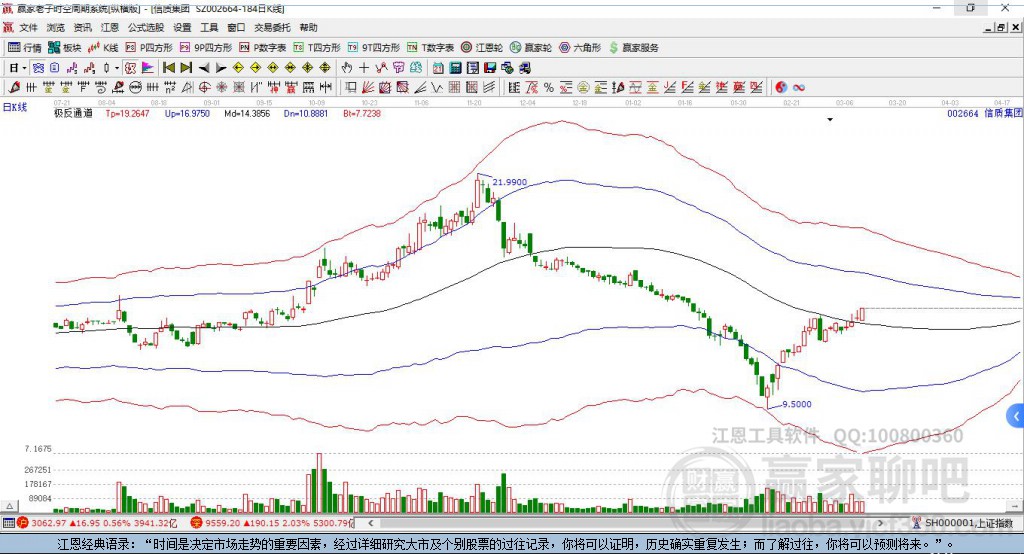Click the small black triangle chart marker
The width and height of the screenshot is (1024, 554).
tap(830, 120)
